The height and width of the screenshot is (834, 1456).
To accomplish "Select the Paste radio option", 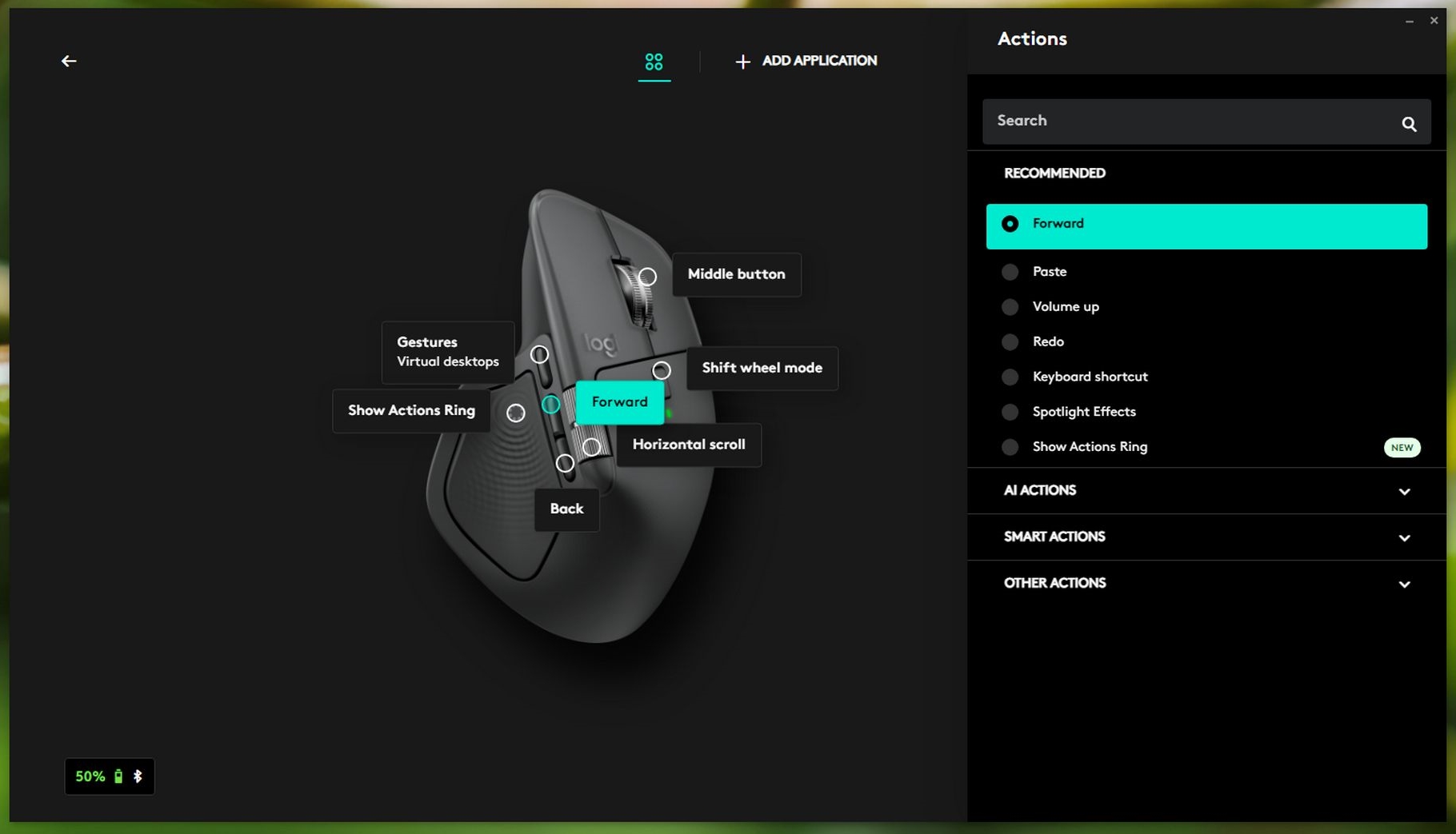I will [x=1010, y=272].
